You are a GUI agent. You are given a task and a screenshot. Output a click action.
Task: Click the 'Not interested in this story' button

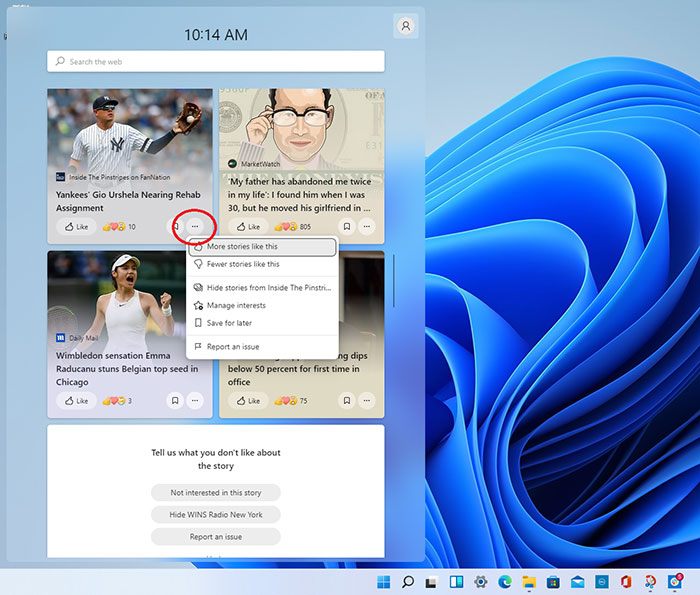[x=215, y=493]
